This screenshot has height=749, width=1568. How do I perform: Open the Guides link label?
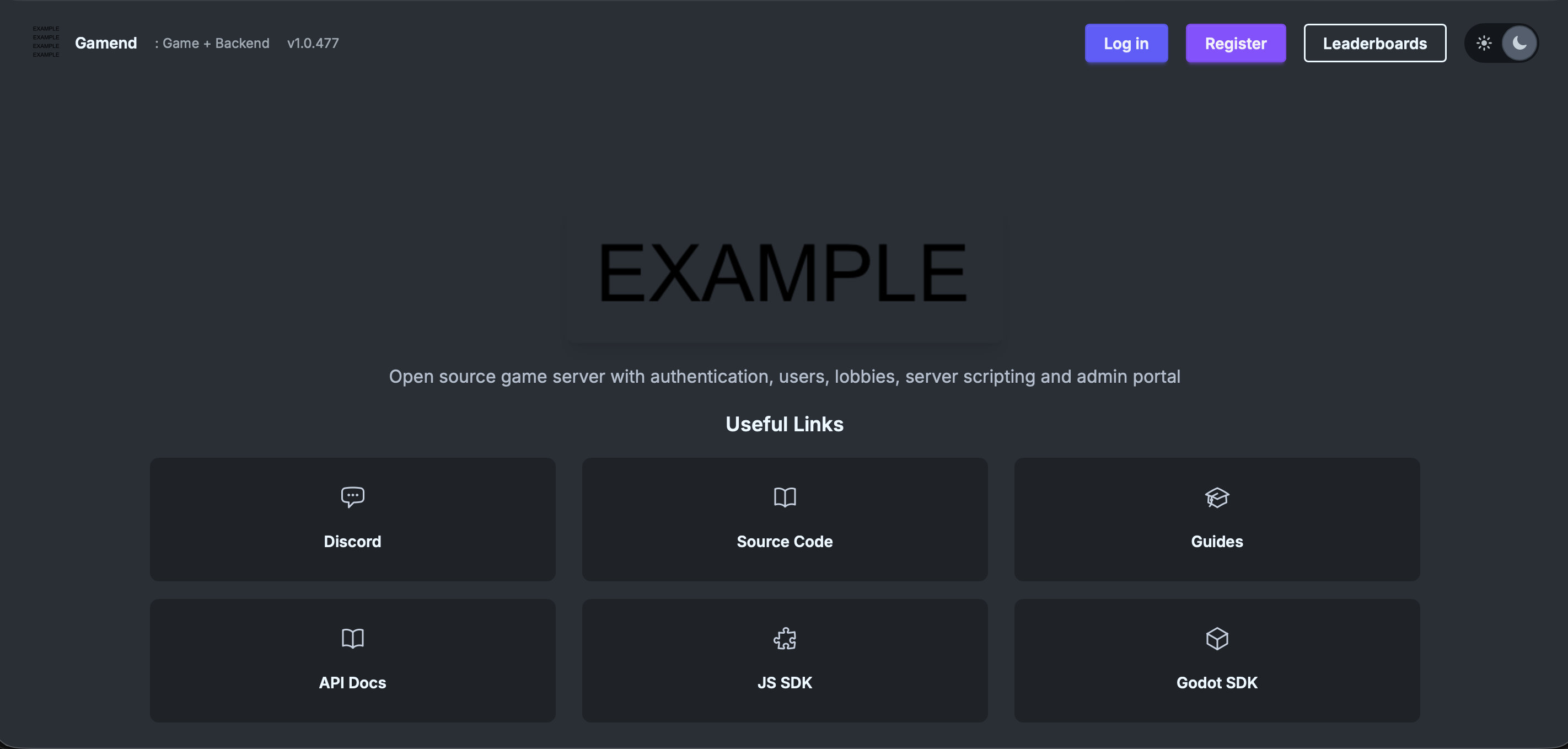tap(1217, 542)
